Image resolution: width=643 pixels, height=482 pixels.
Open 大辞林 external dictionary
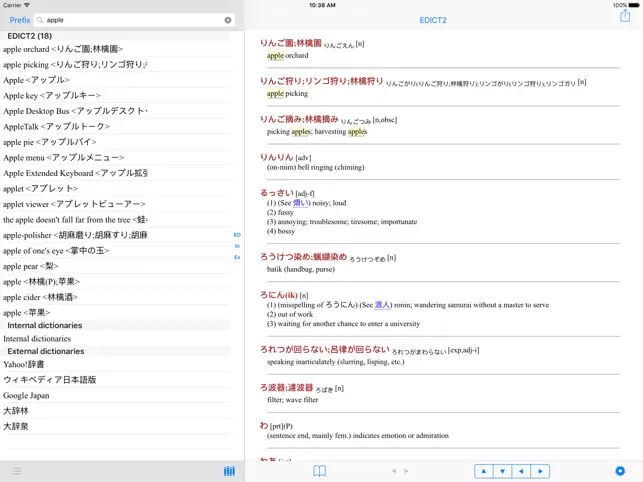(x=116, y=411)
